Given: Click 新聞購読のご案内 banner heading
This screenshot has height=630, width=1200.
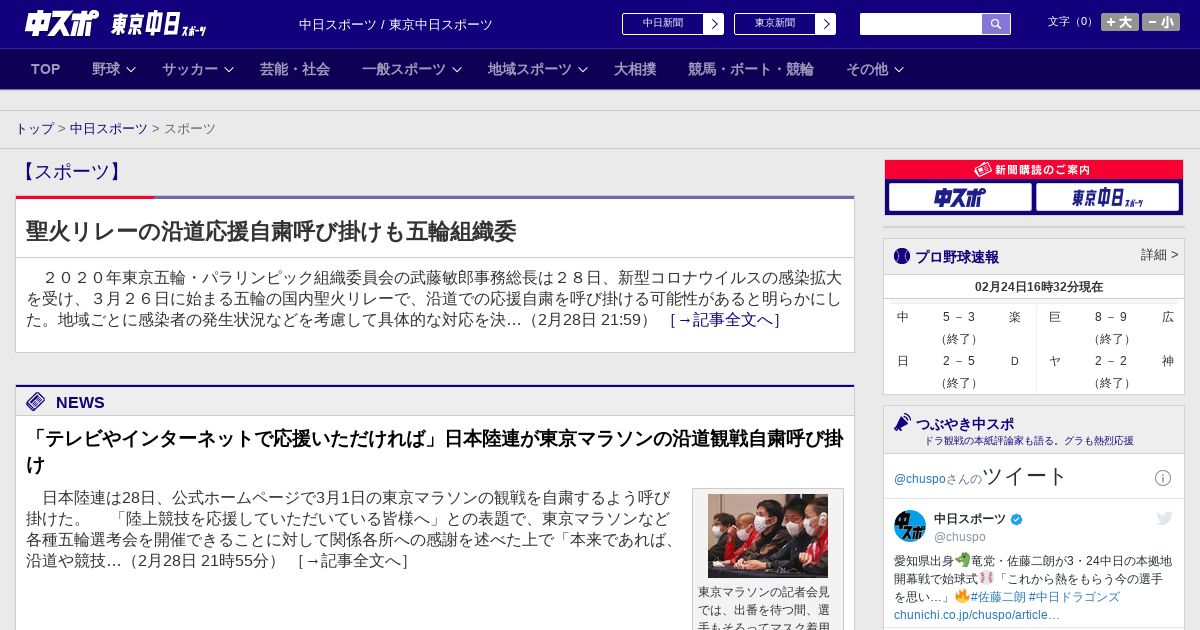Looking at the screenshot, I should (1034, 170).
